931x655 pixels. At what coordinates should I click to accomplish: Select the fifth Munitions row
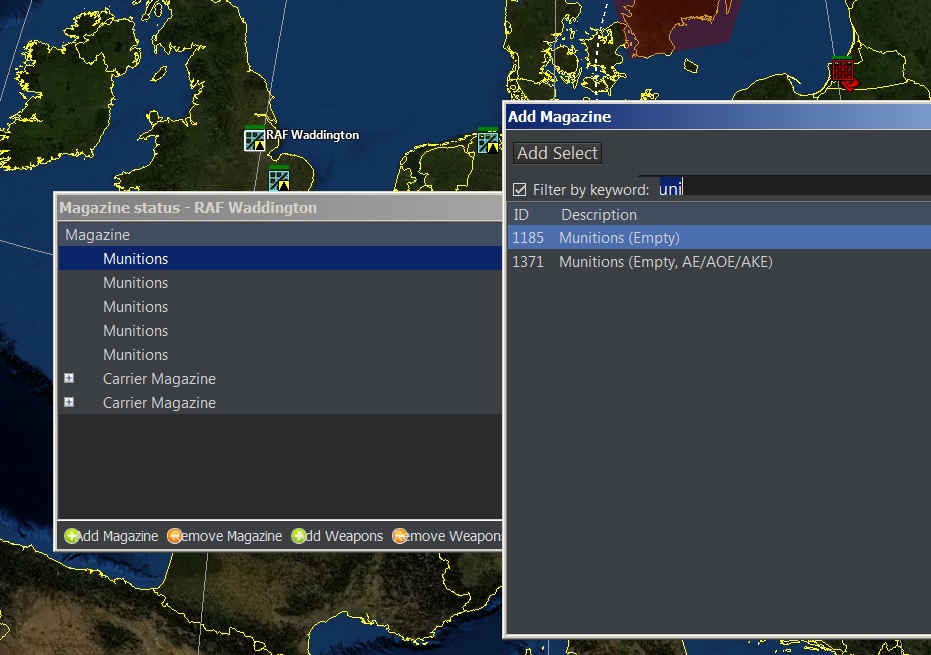(280, 355)
